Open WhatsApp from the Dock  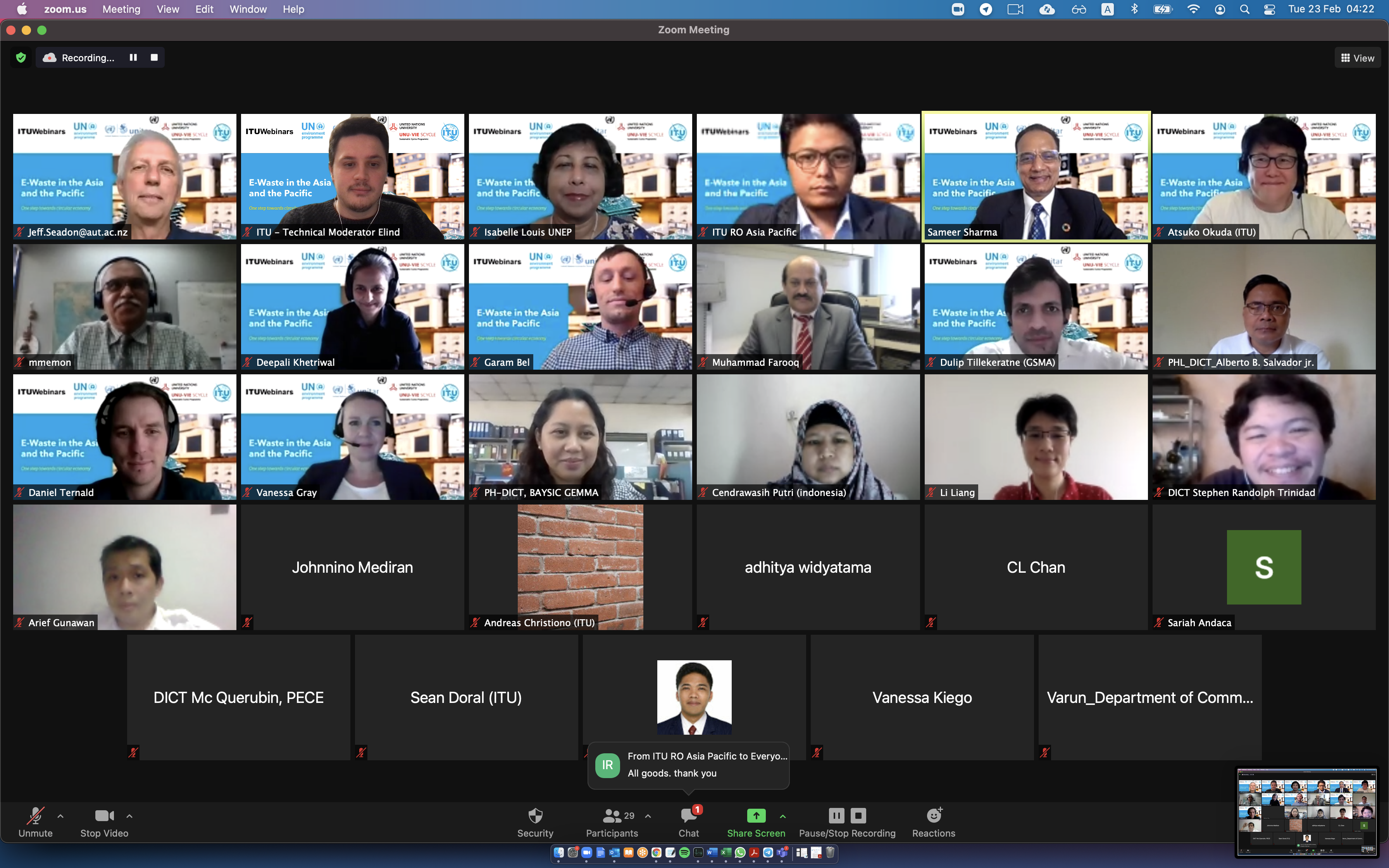[740, 852]
